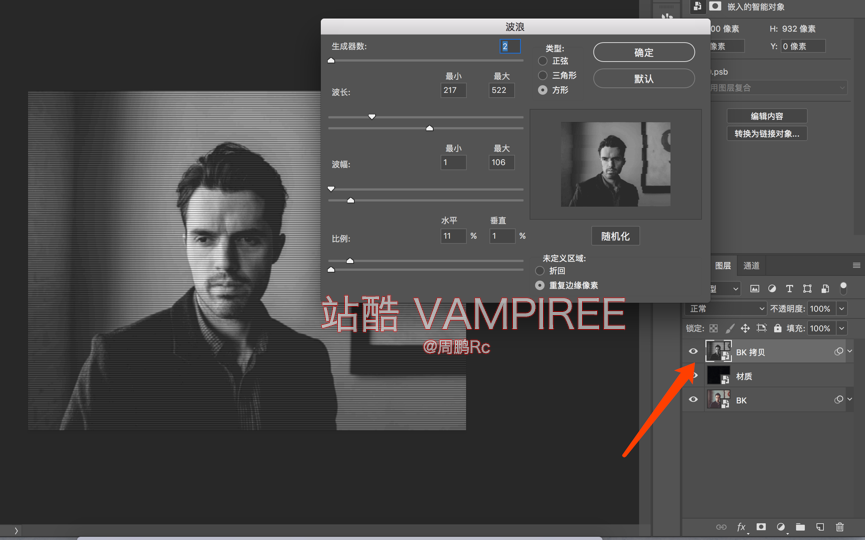Click the Y position field in Properties
Viewport: 865px width, 540px height.
803,46
